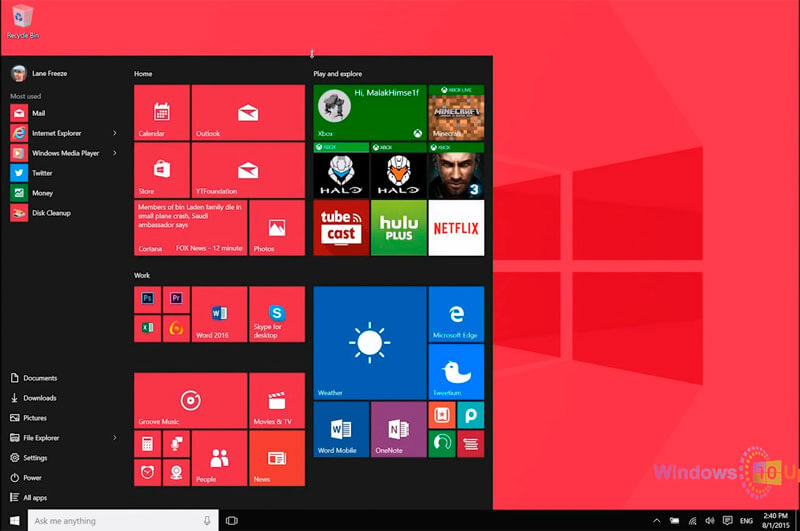Screen dimensions: 800x531
Task: Open the Netflix tile
Action: [x=456, y=227]
